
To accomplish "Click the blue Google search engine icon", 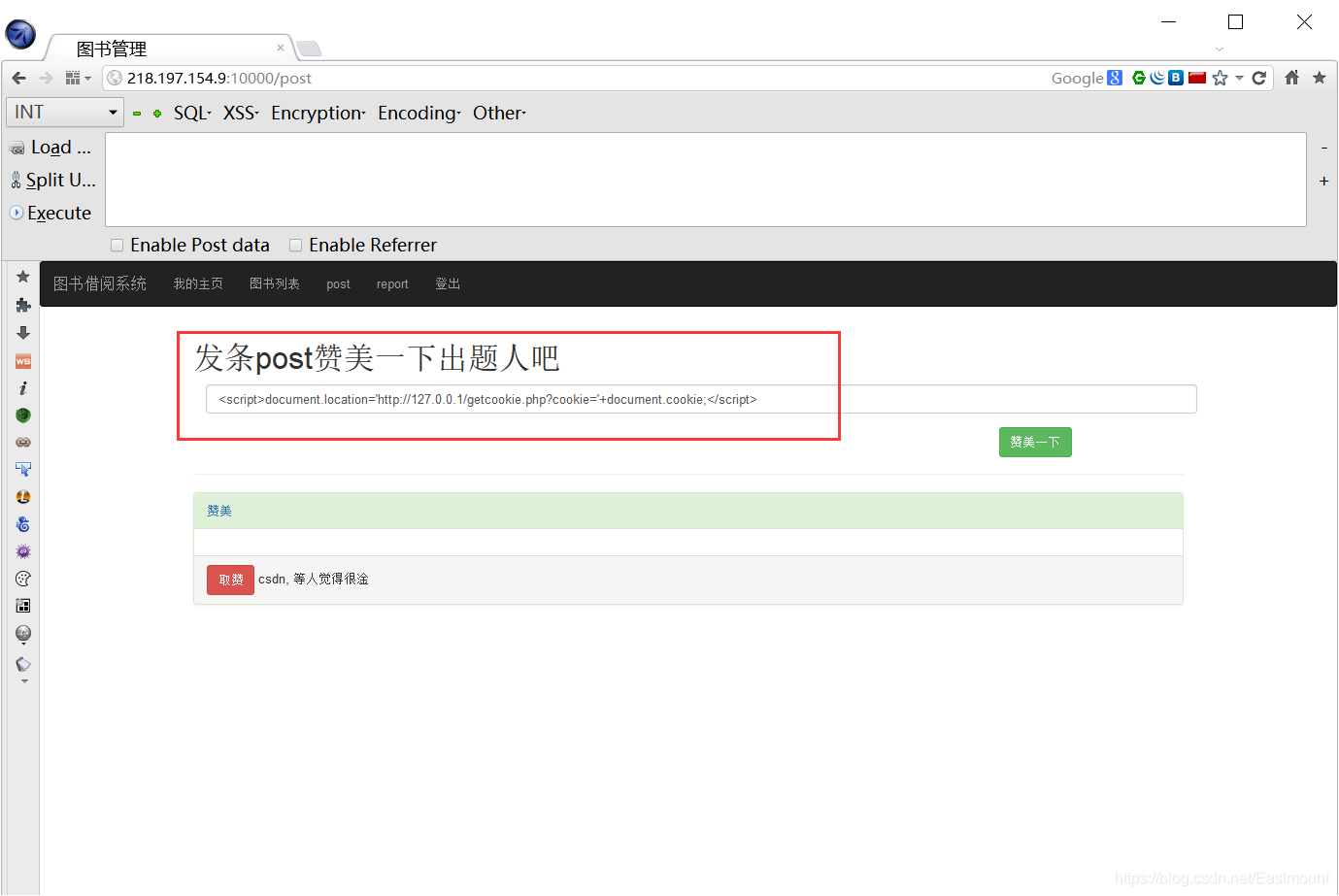I will pyautogui.click(x=1115, y=78).
